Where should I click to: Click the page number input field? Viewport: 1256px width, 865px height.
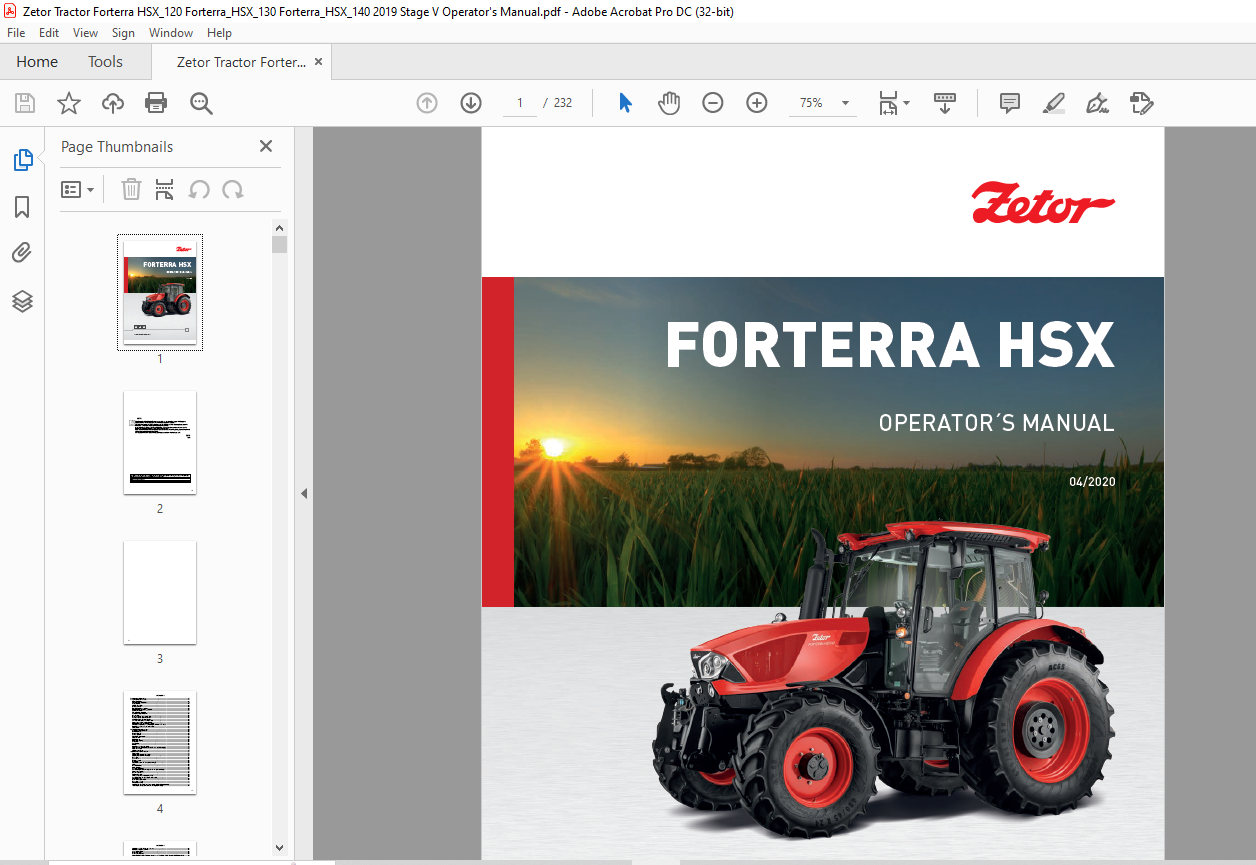(x=520, y=103)
